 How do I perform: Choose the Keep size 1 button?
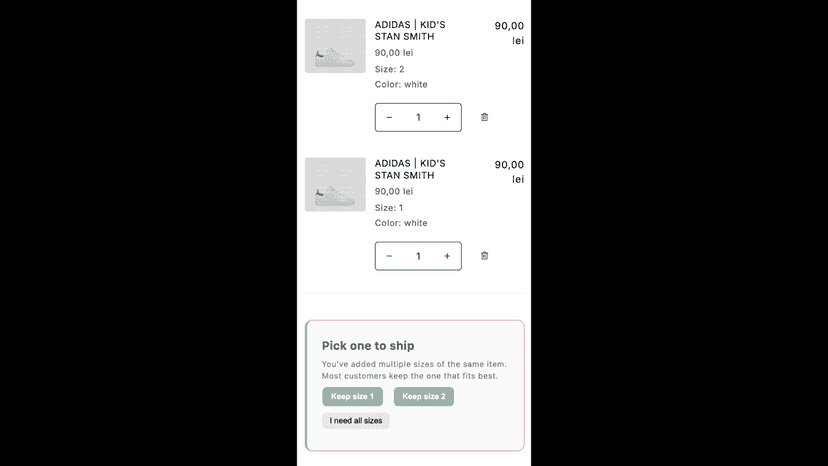(x=352, y=396)
